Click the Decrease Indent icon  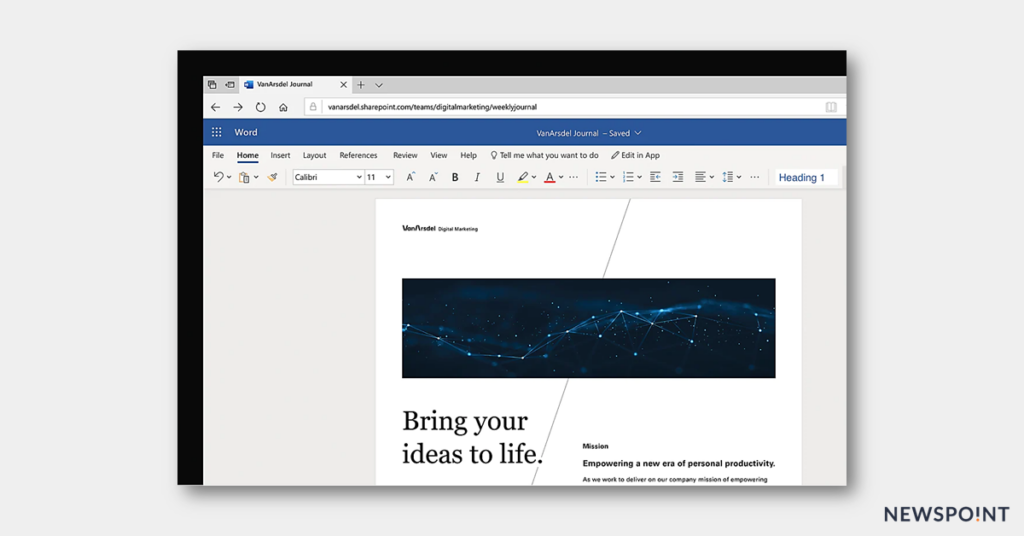[655, 177]
